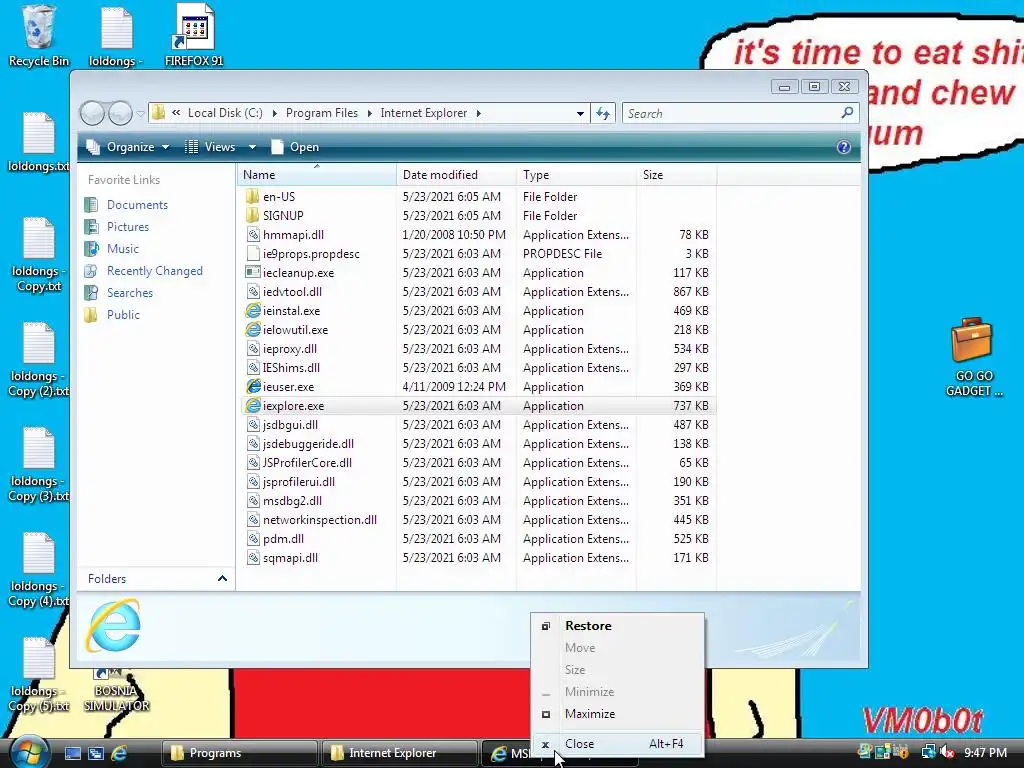Select the file named IEShims.dll
The height and width of the screenshot is (768, 1024).
click(291, 368)
